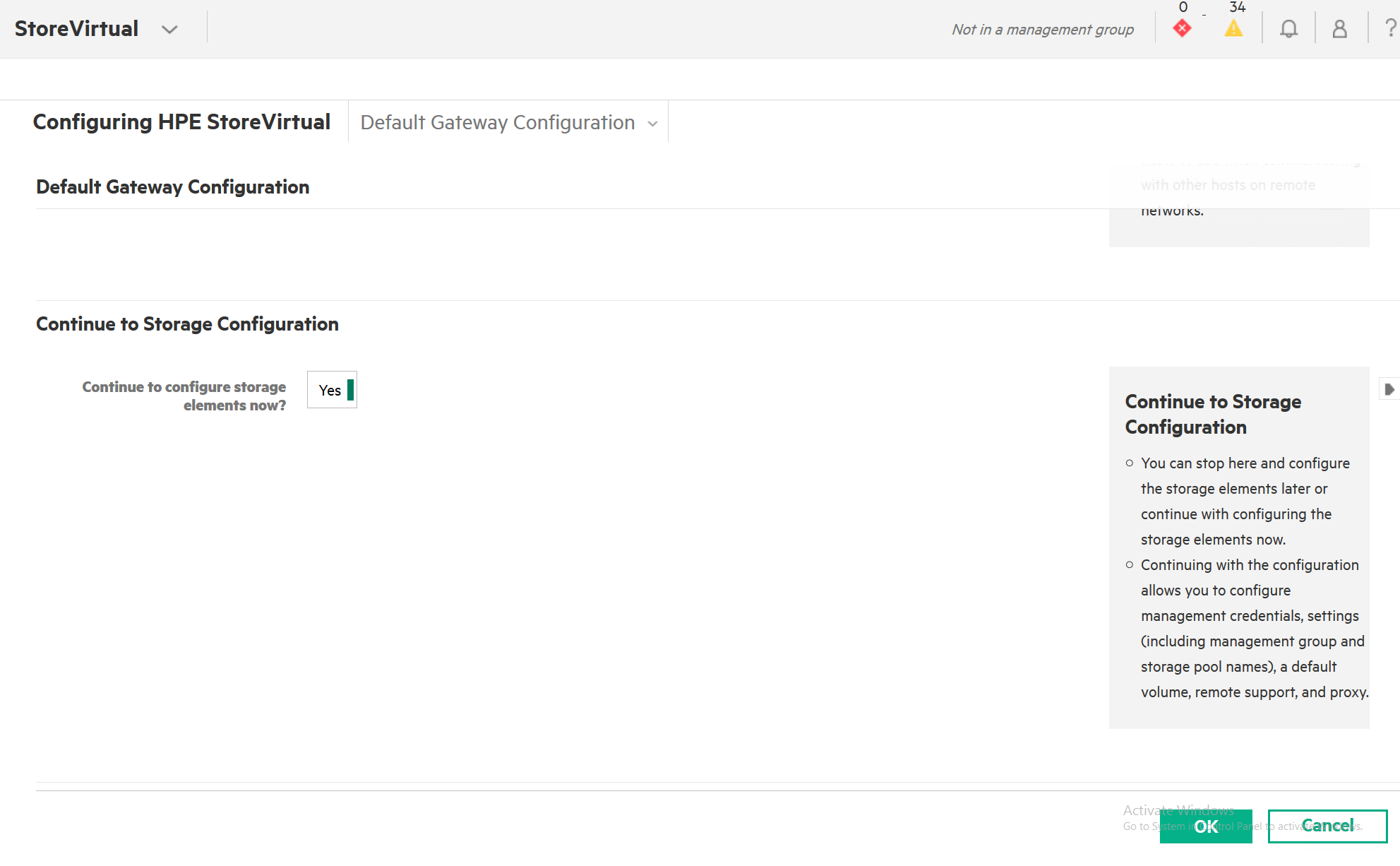Open the notifications bell icon

[1288, 29]
